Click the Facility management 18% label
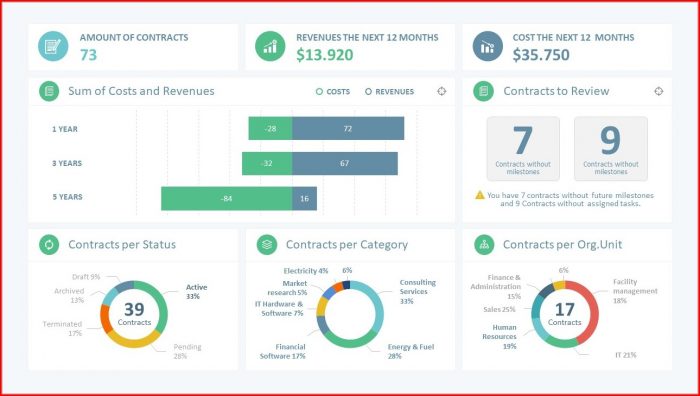The height and width of the screenshot is (396, 700). pos(635,291)
